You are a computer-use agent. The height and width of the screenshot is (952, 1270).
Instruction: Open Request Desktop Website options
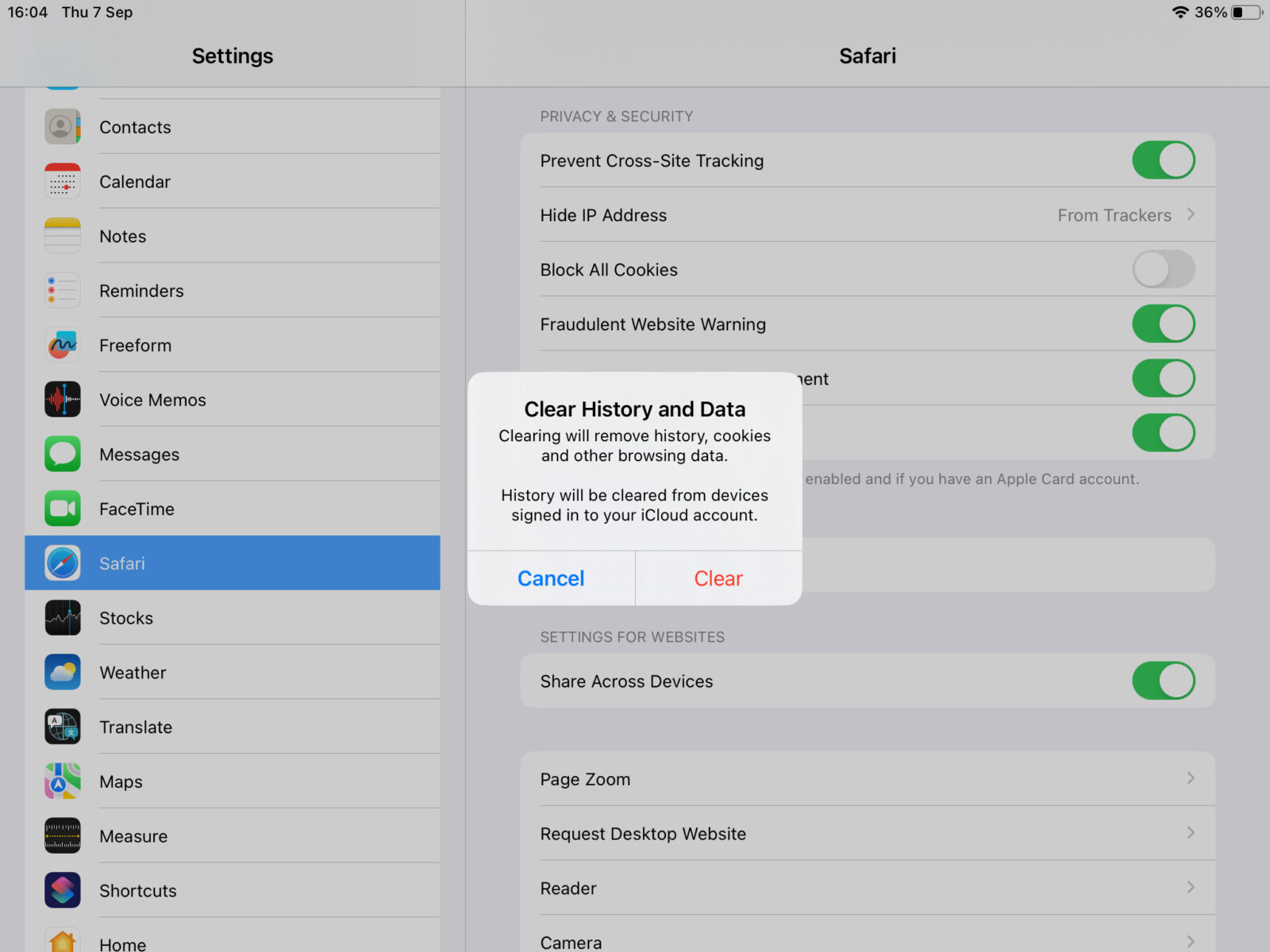coord(873,833)
